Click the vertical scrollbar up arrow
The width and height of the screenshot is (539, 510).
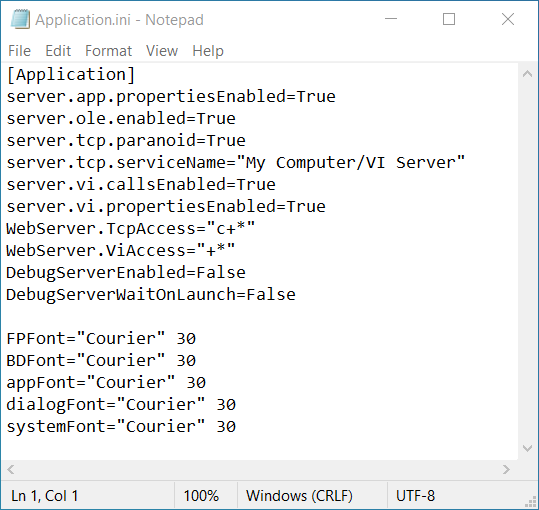(x=527, y=74)
